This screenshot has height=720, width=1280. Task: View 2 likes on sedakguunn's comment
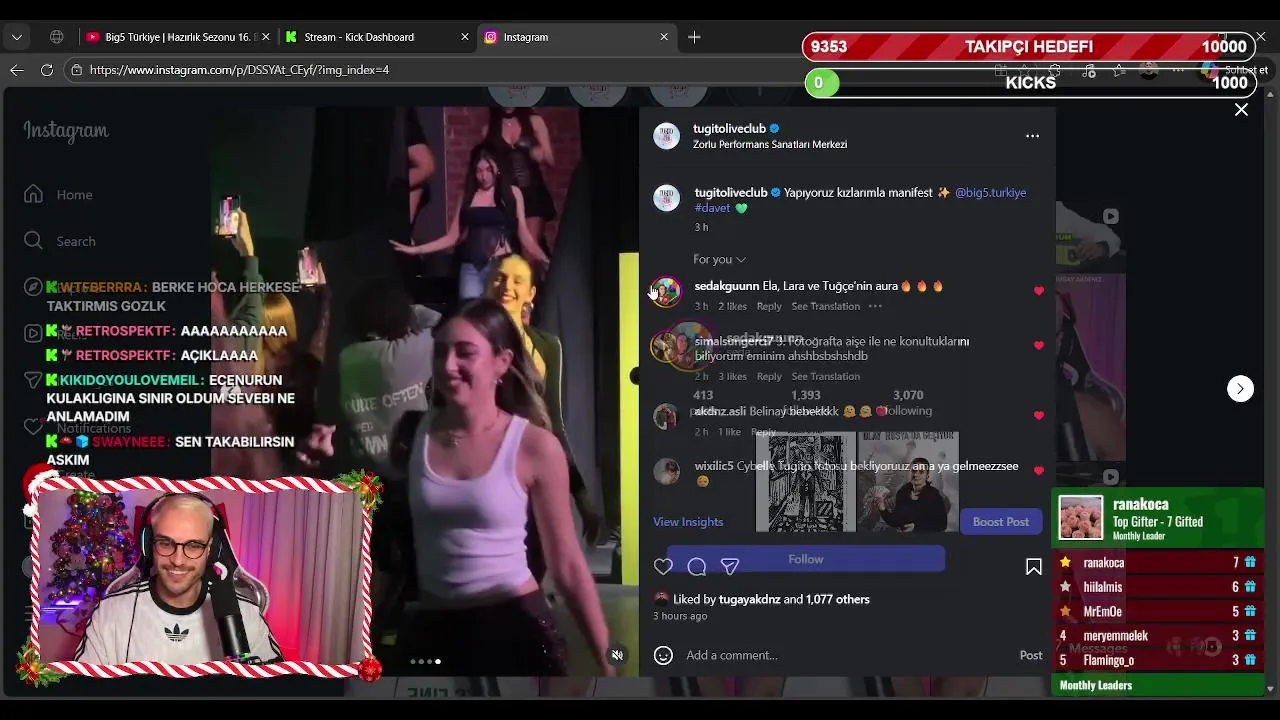(x=732, y=306)
